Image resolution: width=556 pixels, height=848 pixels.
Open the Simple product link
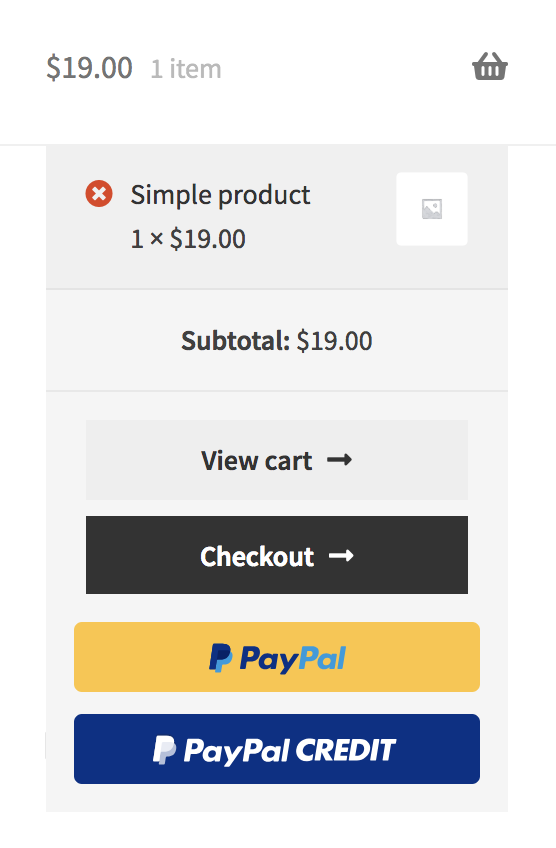[220, 195]
